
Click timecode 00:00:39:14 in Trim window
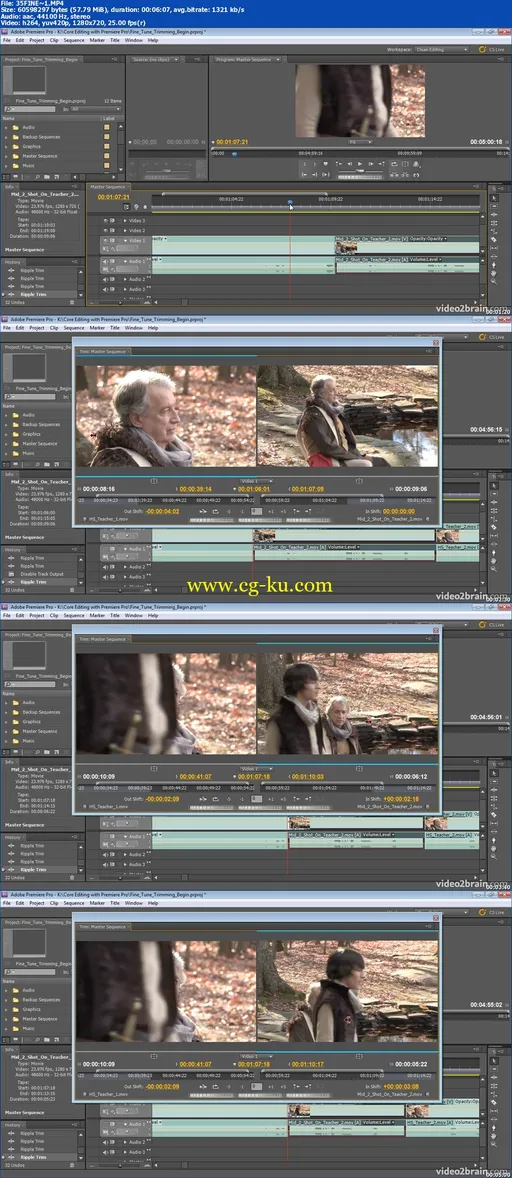point(195,489)
